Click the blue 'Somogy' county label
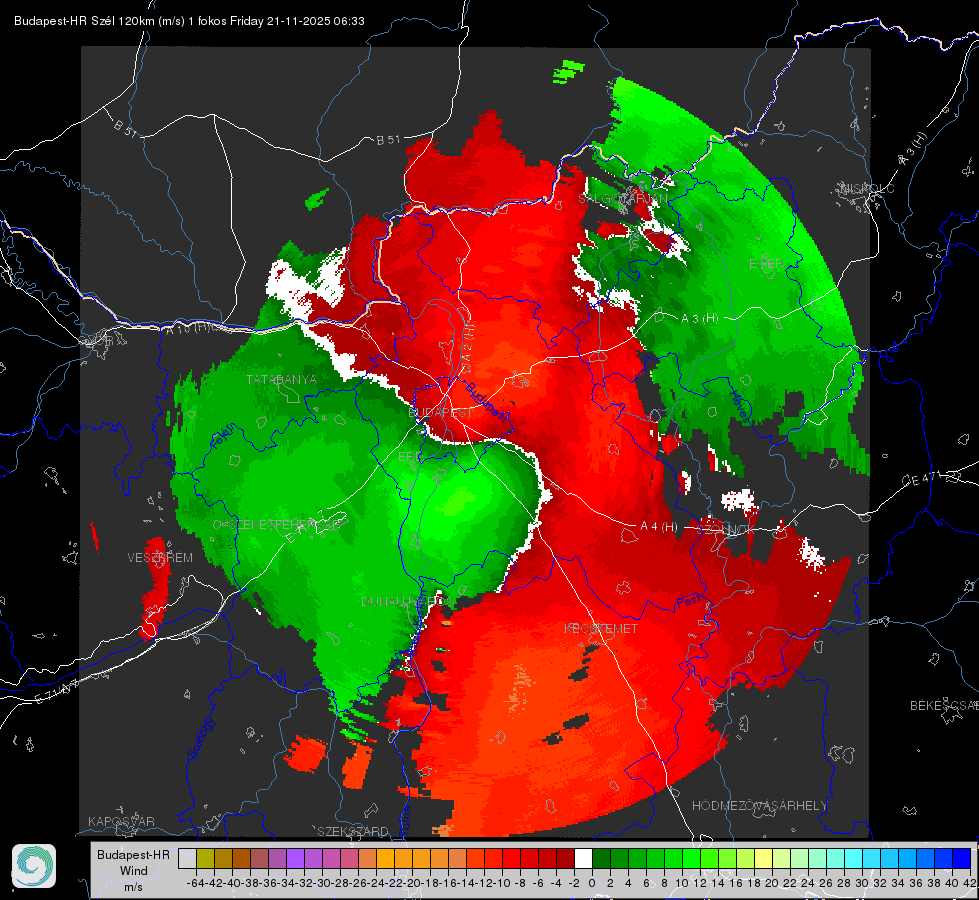This screenshot has height=900, width=979. tap(200, 738)
